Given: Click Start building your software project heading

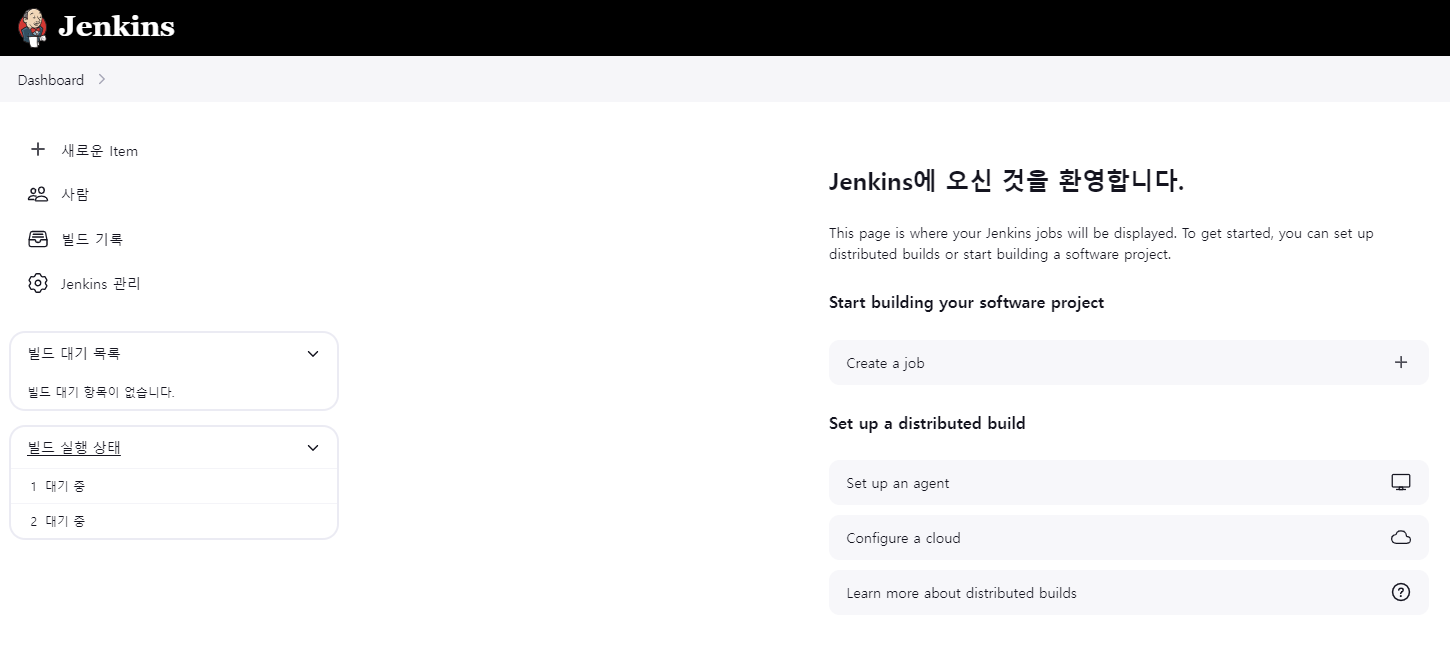Looking at the screenshot, I should pyautogui.click(x=966, y=302).
